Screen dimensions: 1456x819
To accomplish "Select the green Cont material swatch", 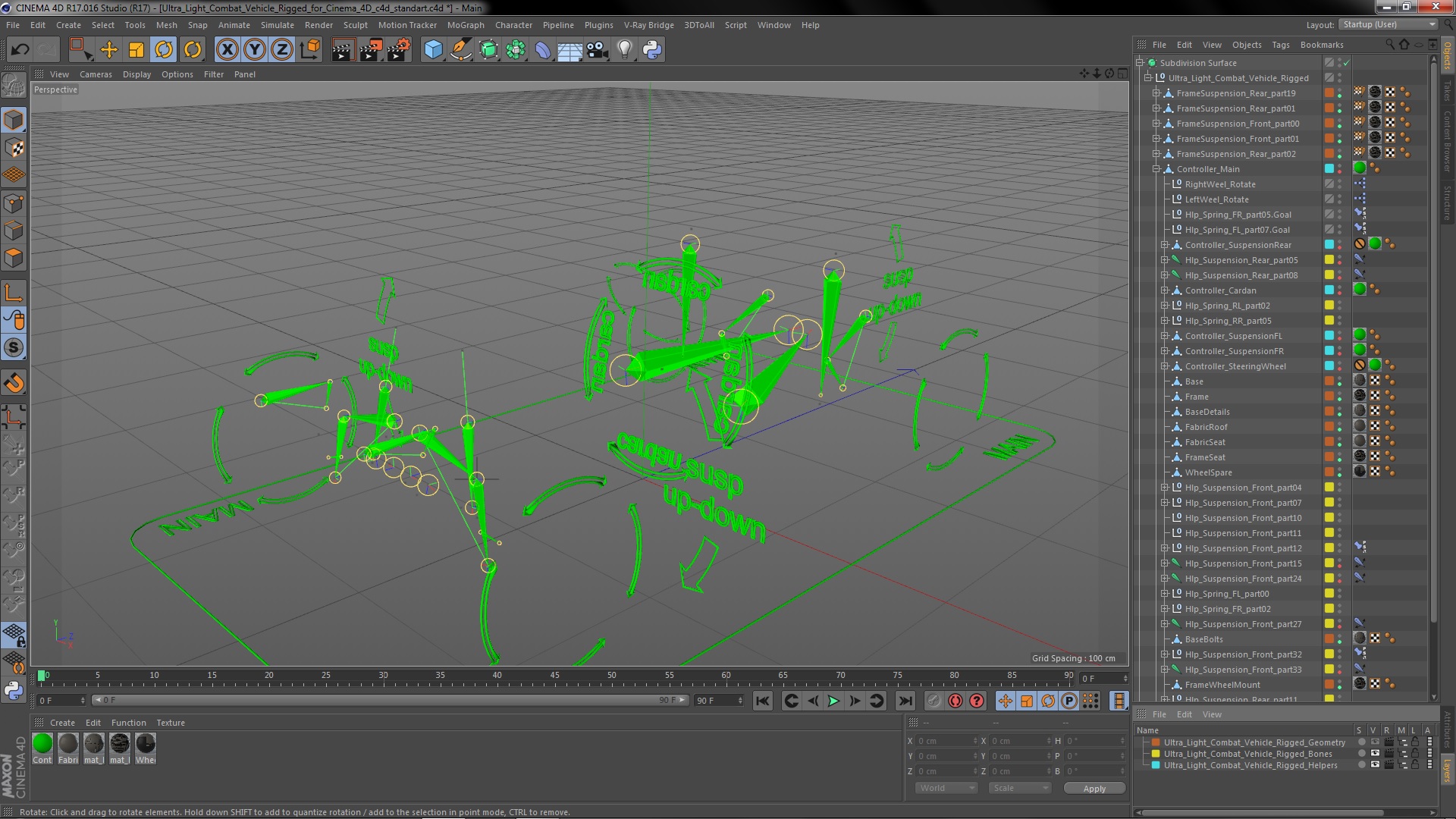I will [x=42, y=744].
